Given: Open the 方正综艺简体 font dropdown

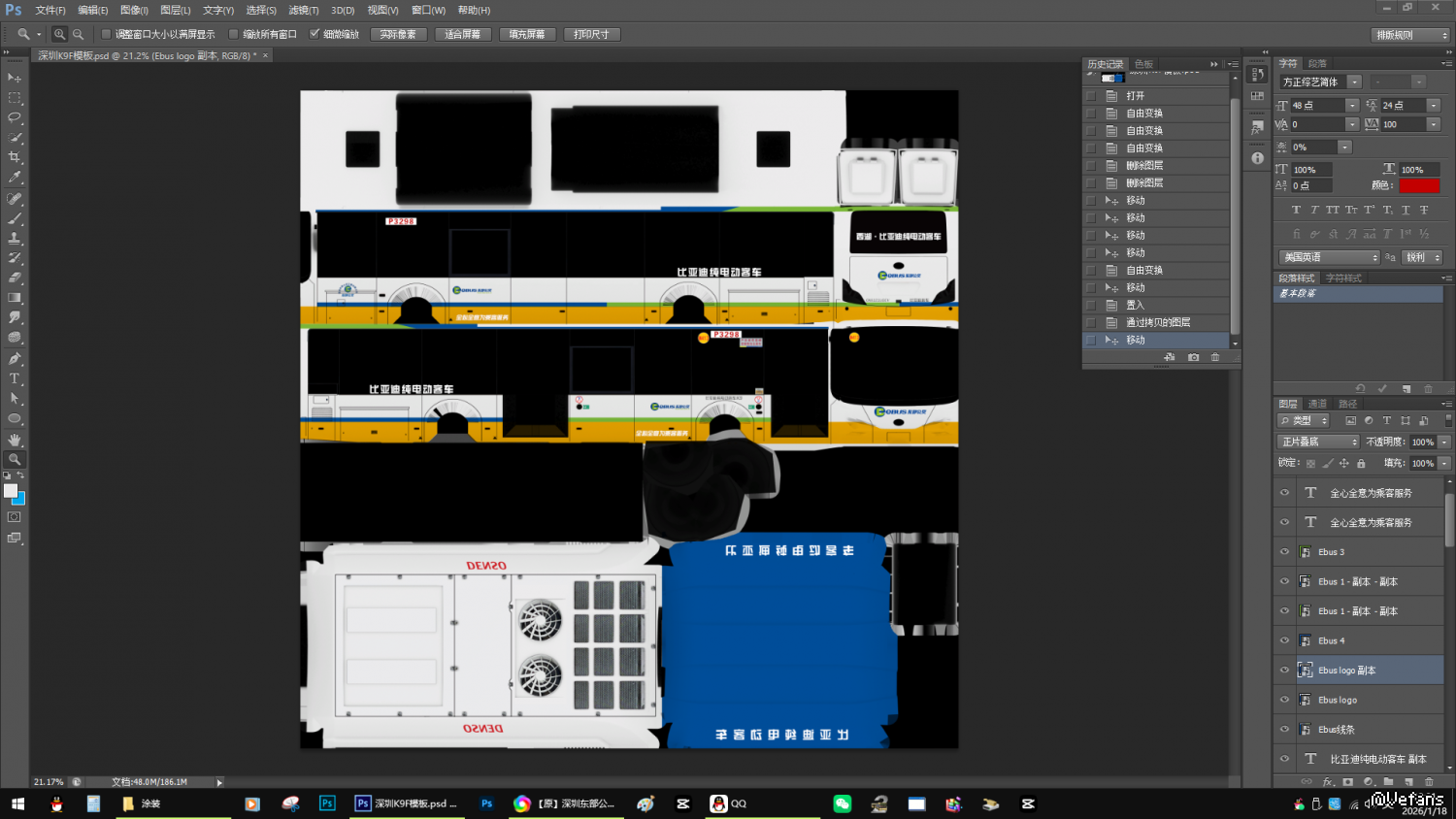Looking at the screenshot, I should click(x=1354, y=82).
